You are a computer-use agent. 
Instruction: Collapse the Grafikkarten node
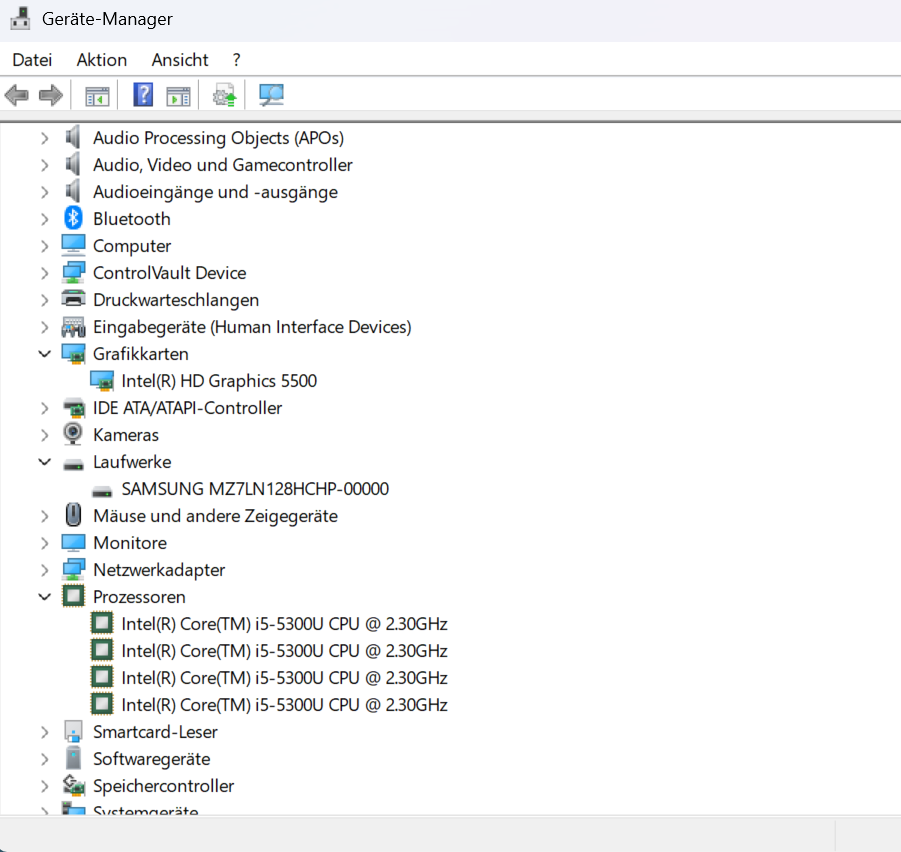(45, 354)
